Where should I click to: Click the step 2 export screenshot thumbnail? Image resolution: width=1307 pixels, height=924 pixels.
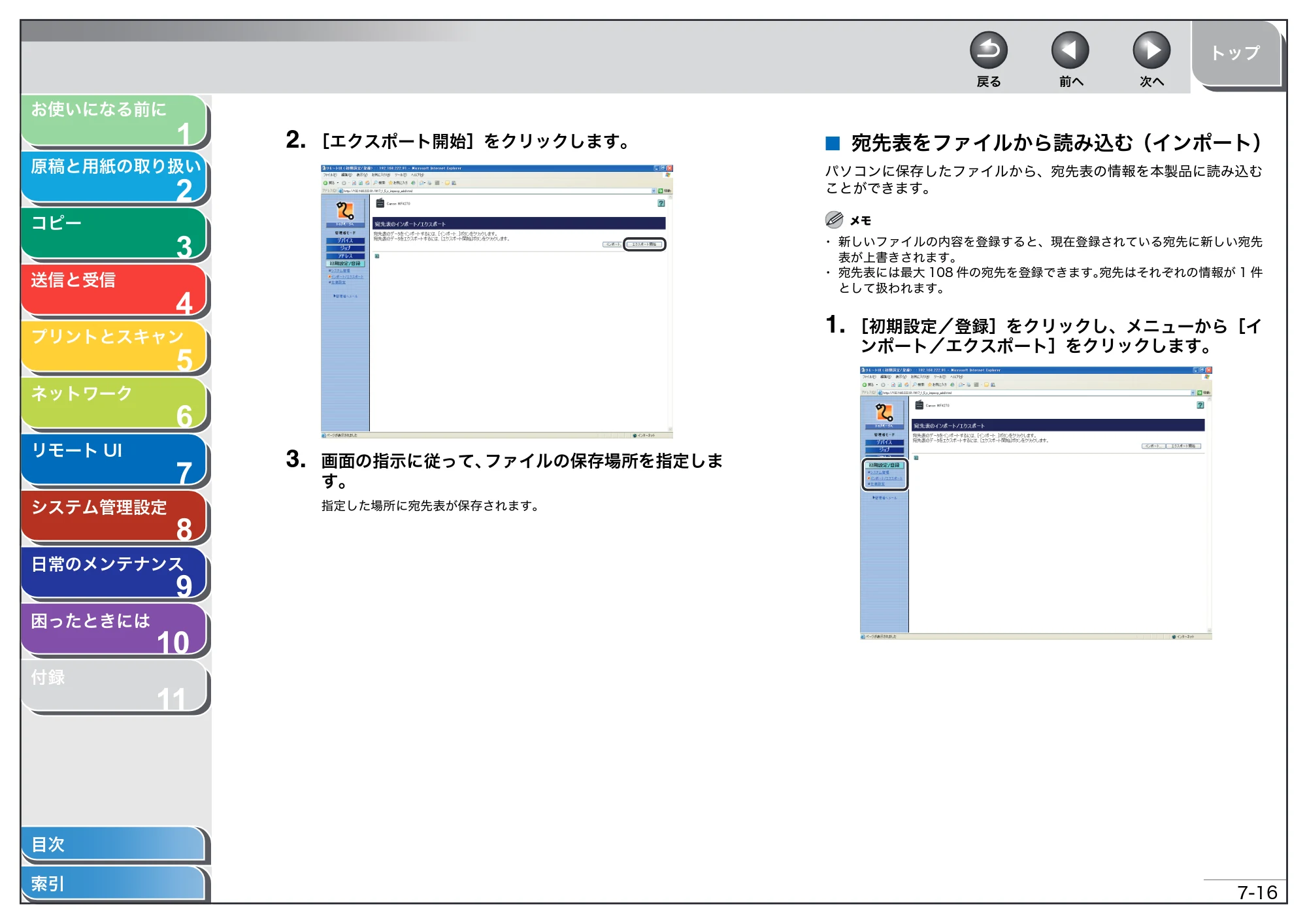click(x=497, y=301)
